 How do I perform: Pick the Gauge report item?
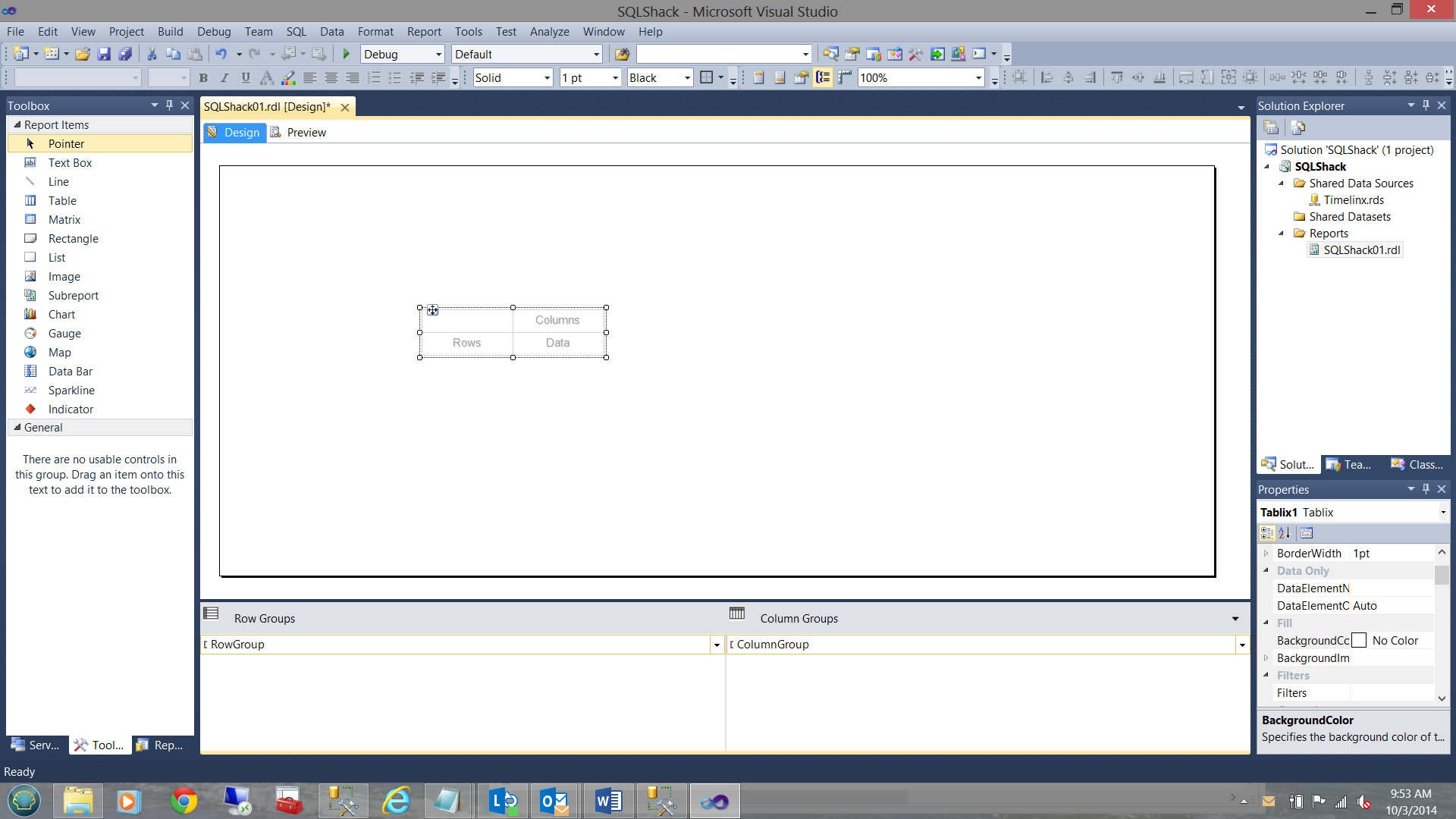click(x=64, y=334)
